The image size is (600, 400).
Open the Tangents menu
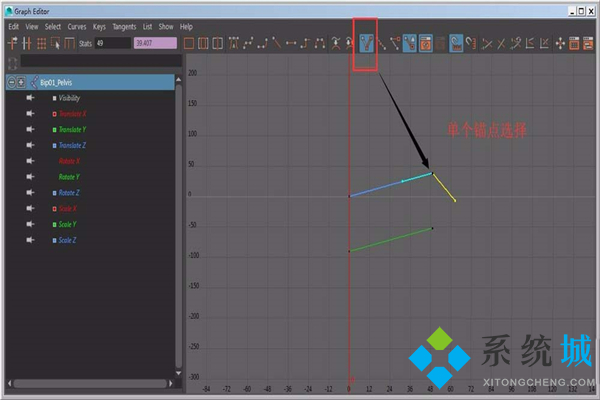(x=124, y=26)
